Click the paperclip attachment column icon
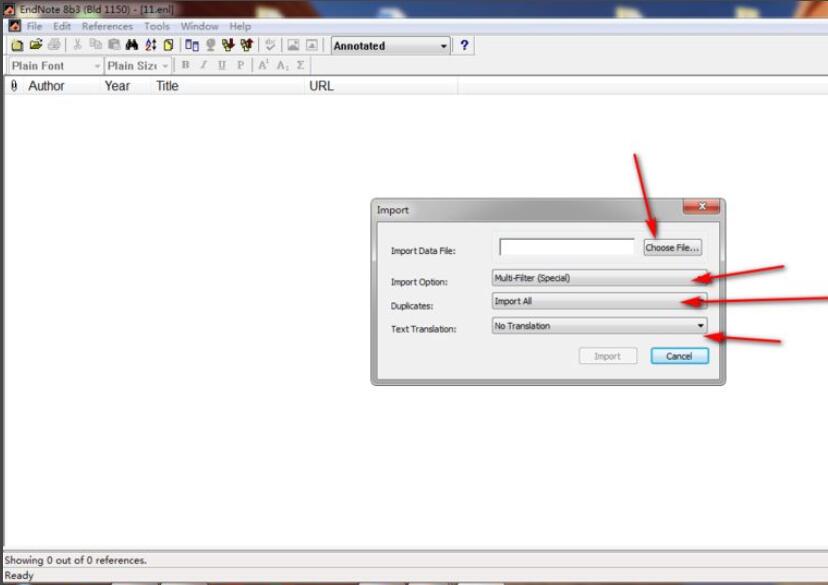 tap(14, 86)
